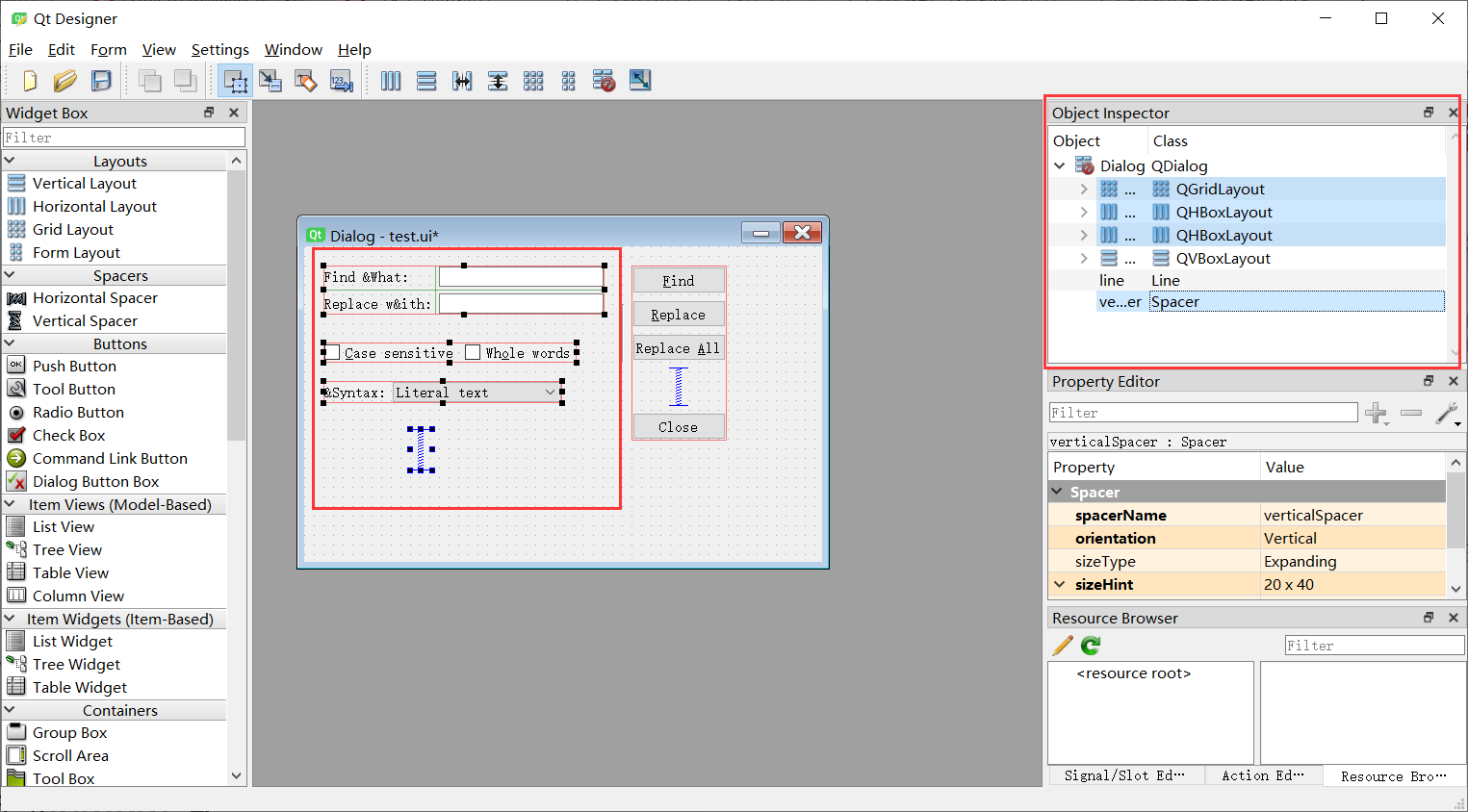Click the Open Form folder icon

click(65, 81)
